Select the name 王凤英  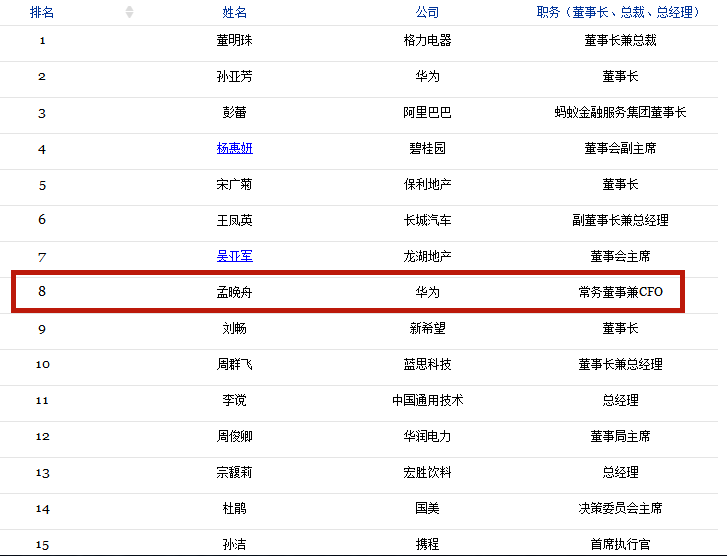coord(235,220)
